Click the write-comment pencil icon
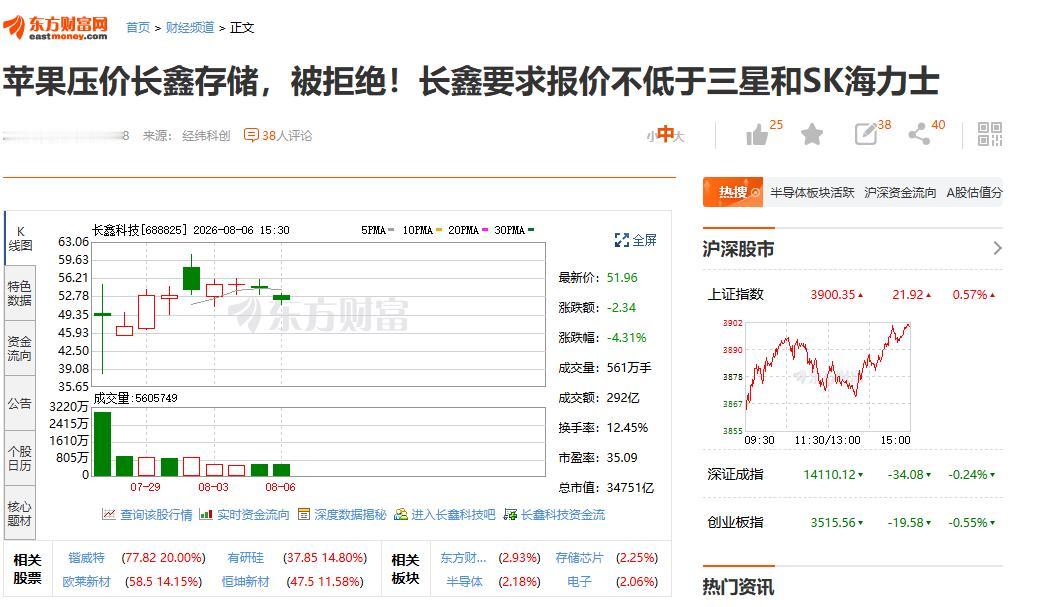Image resolution: width=1045 pixels, height=607 pixels. click(866, 135)
